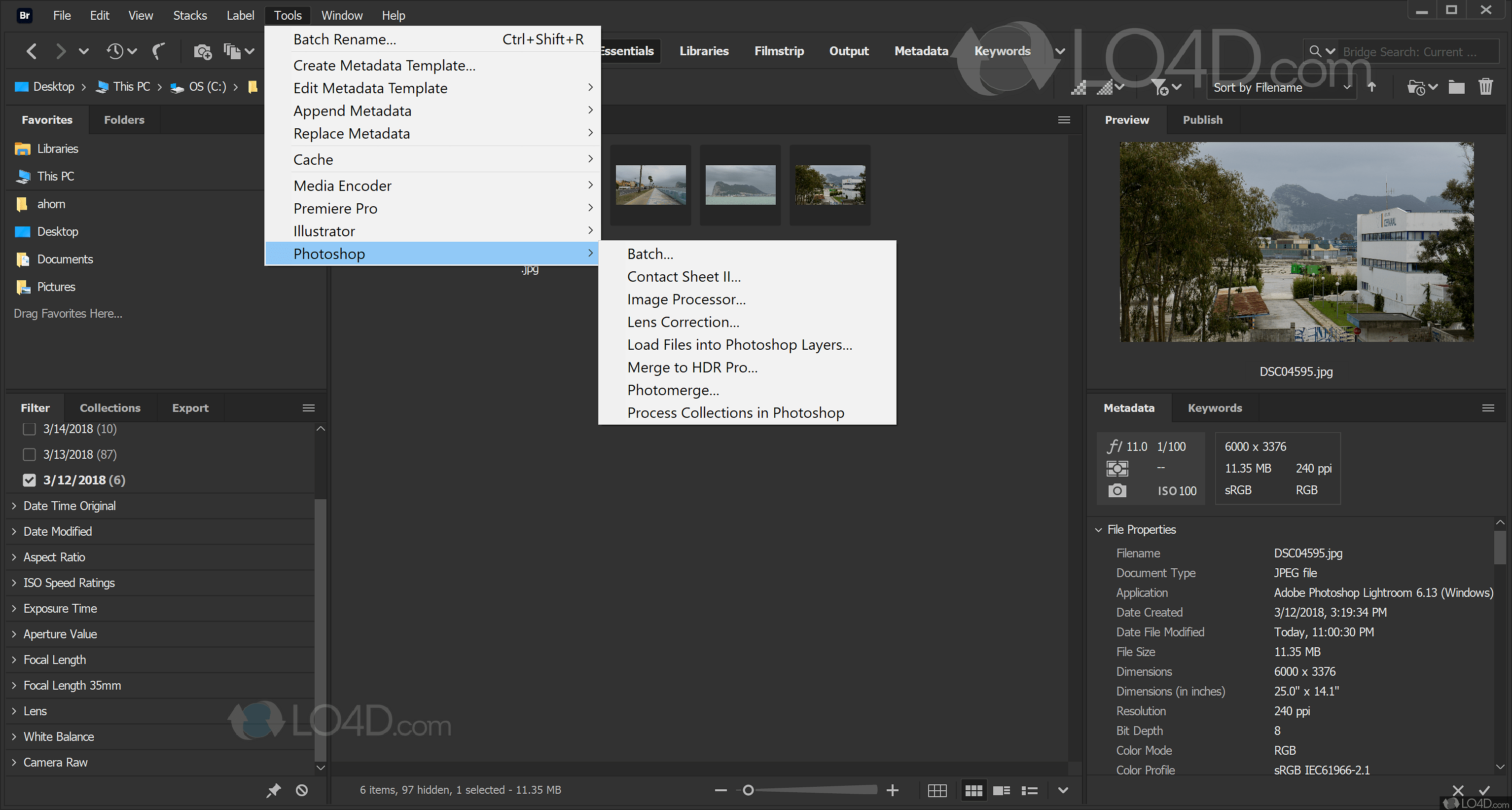Click the Get Photos from Camera icon
1512x810 pixels.
(x=203, y=52)
